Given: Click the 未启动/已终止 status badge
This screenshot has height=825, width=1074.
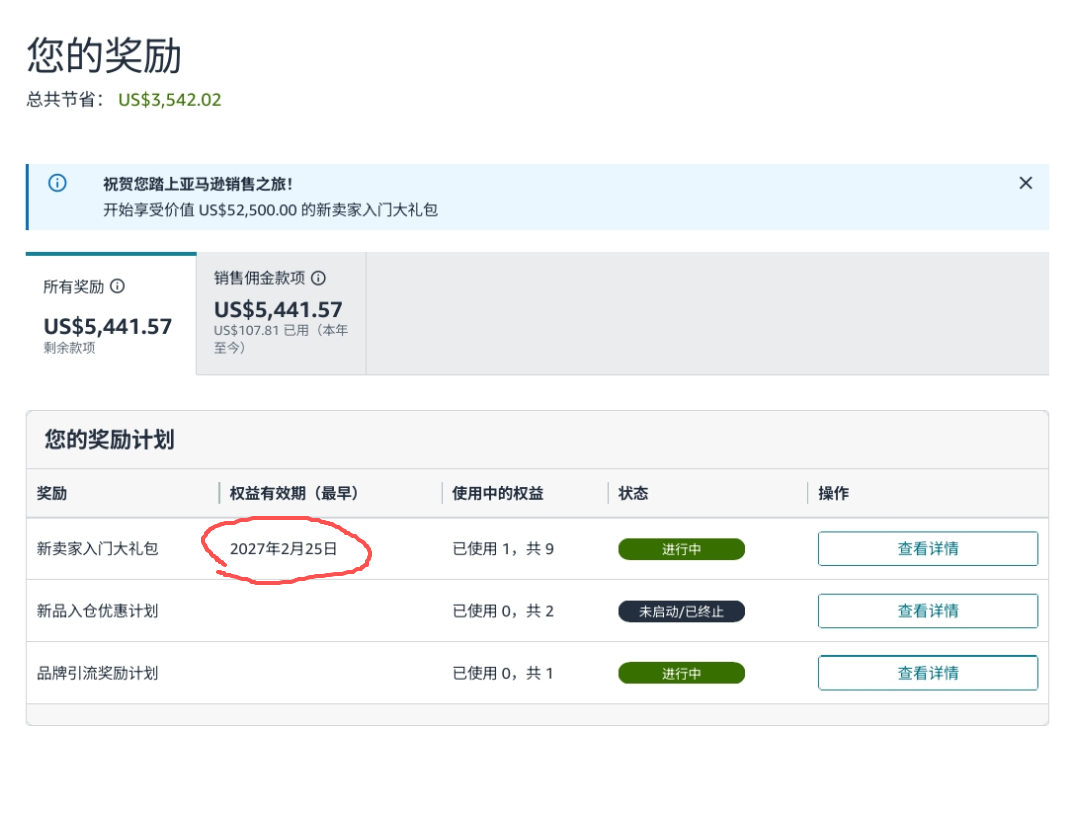Looking at the screenshot, I should [681, 611].
